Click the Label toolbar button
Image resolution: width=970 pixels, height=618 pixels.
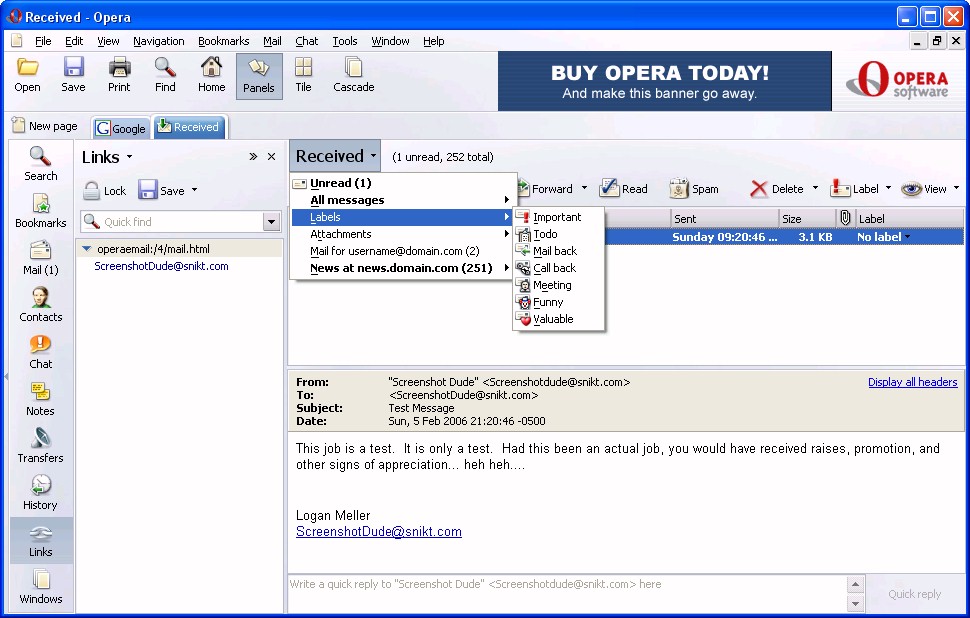pos(854,189)
